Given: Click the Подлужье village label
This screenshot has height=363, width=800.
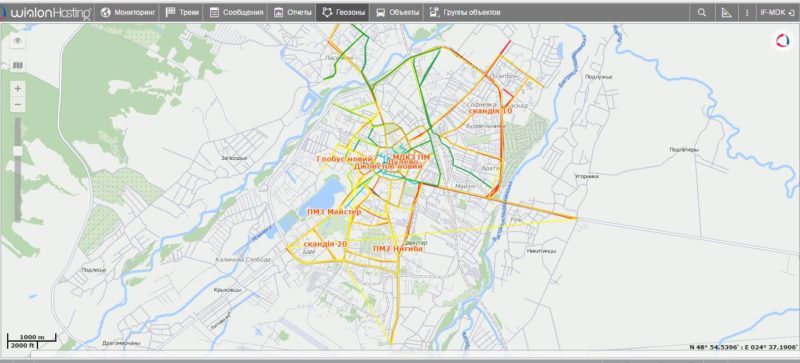Looking at the screenshot, I should (598, 77).
